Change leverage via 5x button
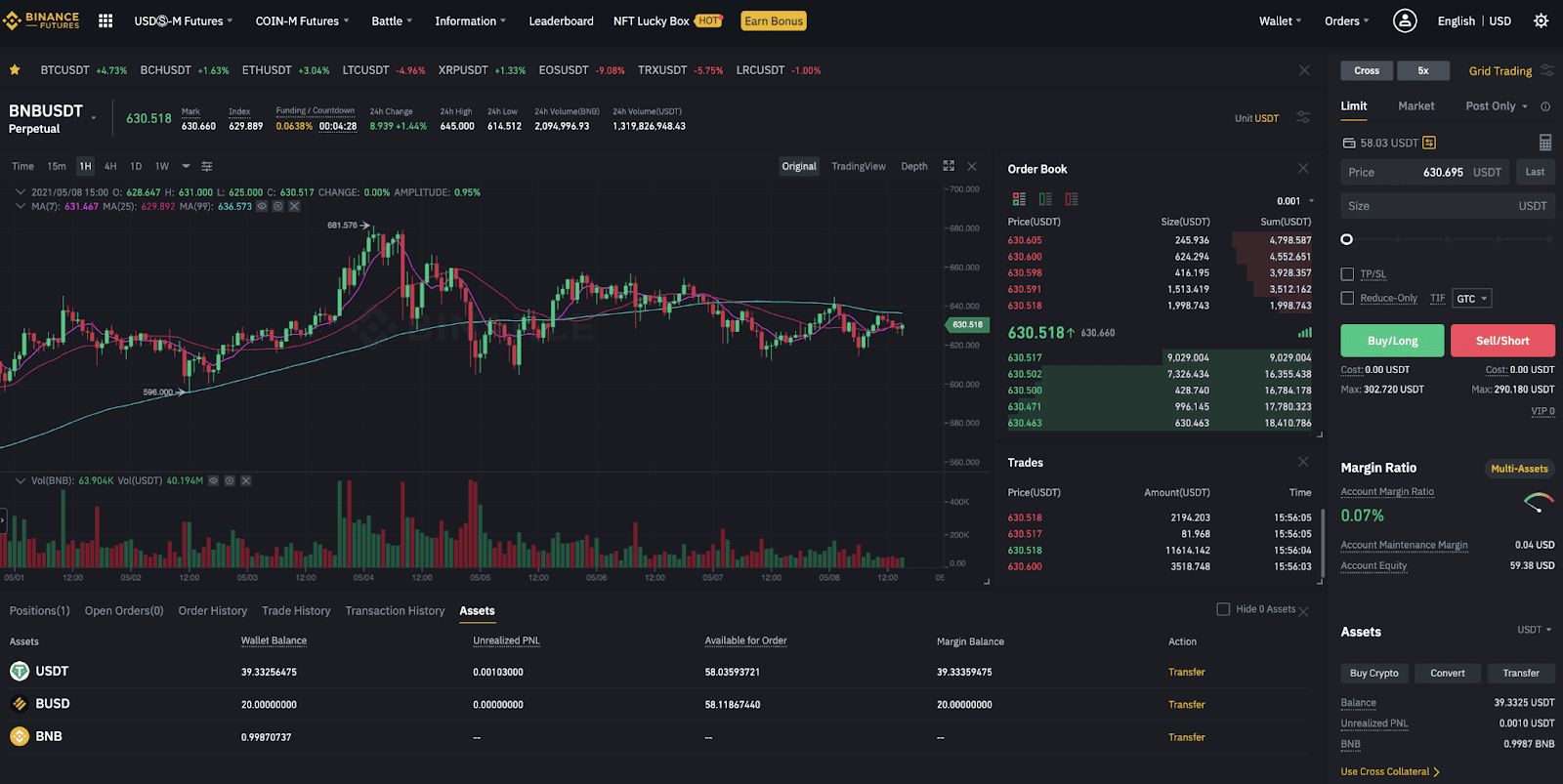Image resolution: width=1563 pixels, height=784 pixels. pyautogui.click(x=1423, y=70)
